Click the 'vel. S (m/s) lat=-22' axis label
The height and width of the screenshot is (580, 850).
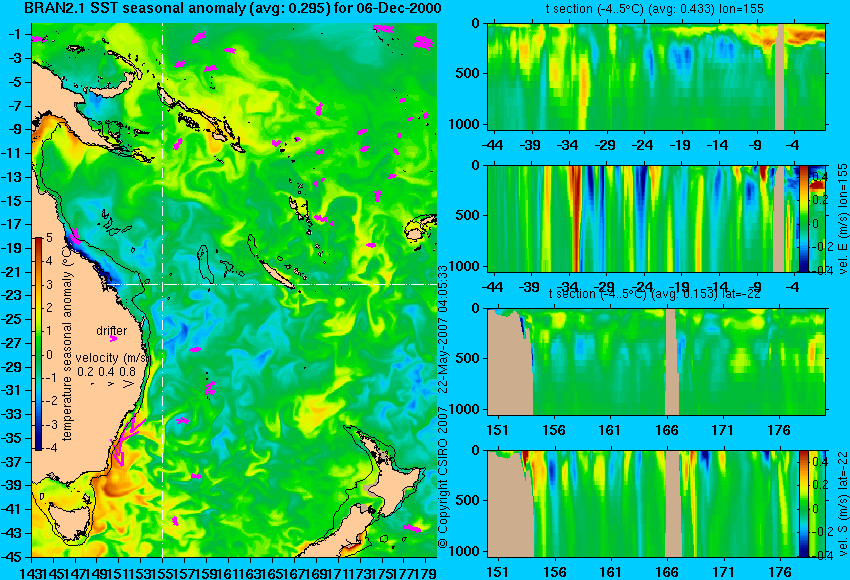pos(842,503)
